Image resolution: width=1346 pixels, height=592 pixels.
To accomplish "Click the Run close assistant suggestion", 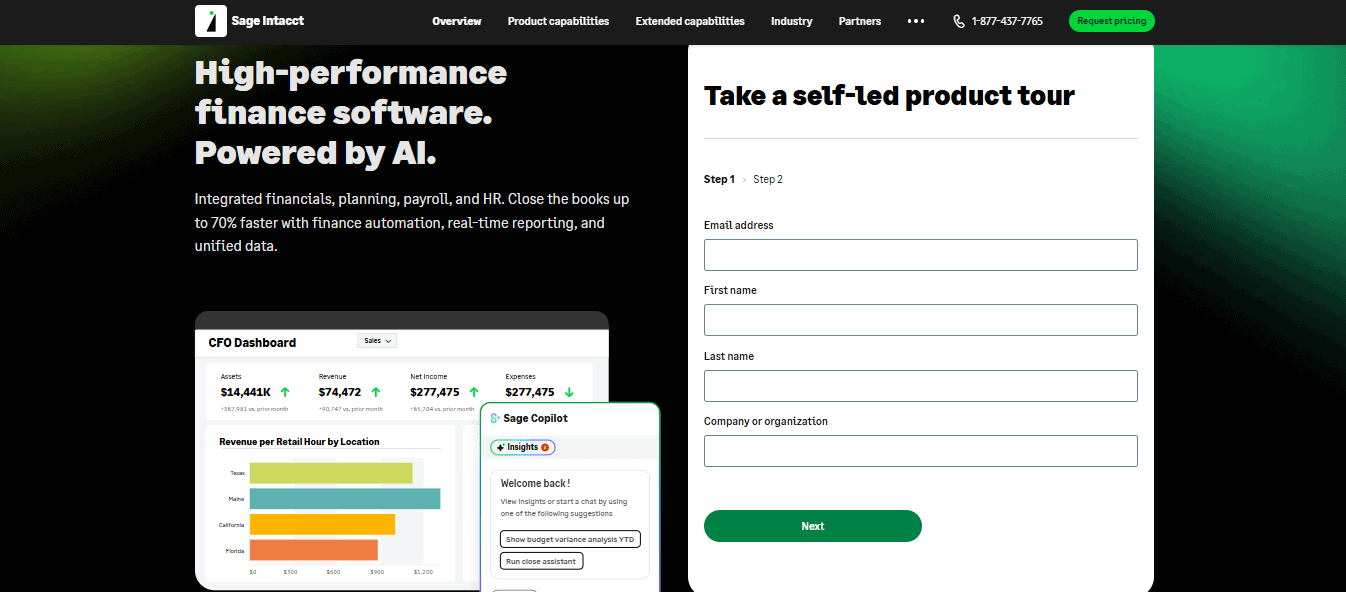I will coord(541,561).
